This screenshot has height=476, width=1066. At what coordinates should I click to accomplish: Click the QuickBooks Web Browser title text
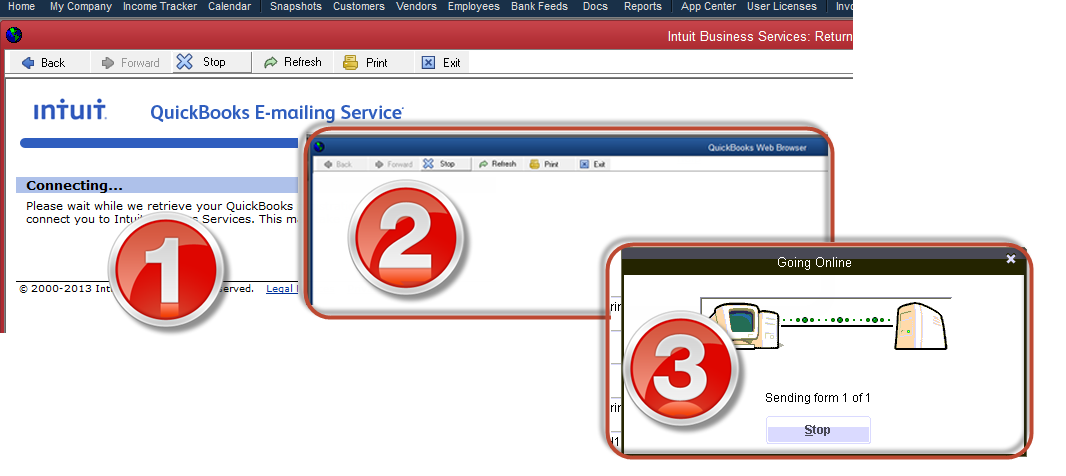point(757,148)
